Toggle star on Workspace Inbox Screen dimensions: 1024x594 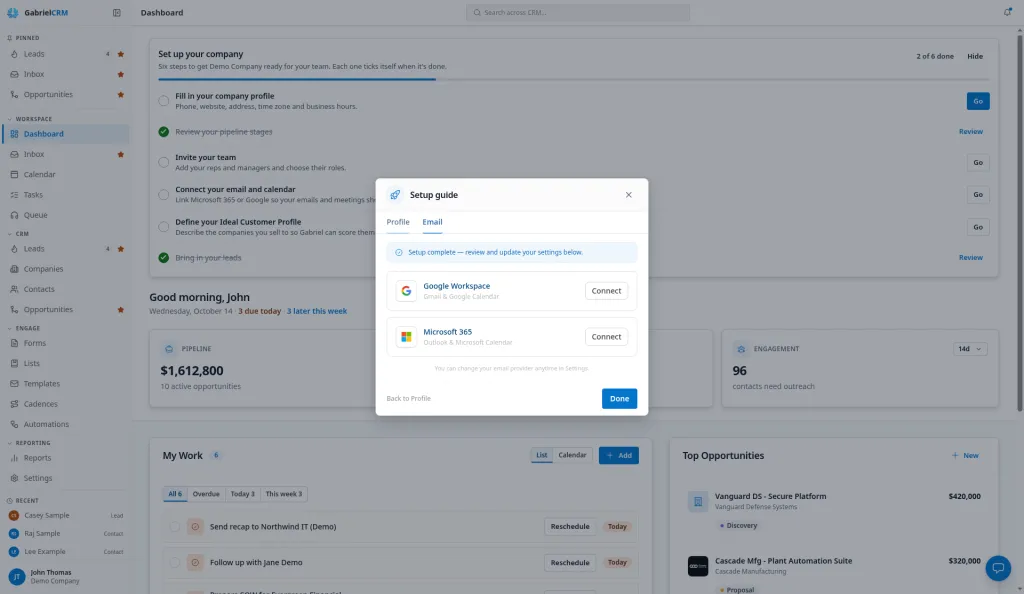[121, 155]
